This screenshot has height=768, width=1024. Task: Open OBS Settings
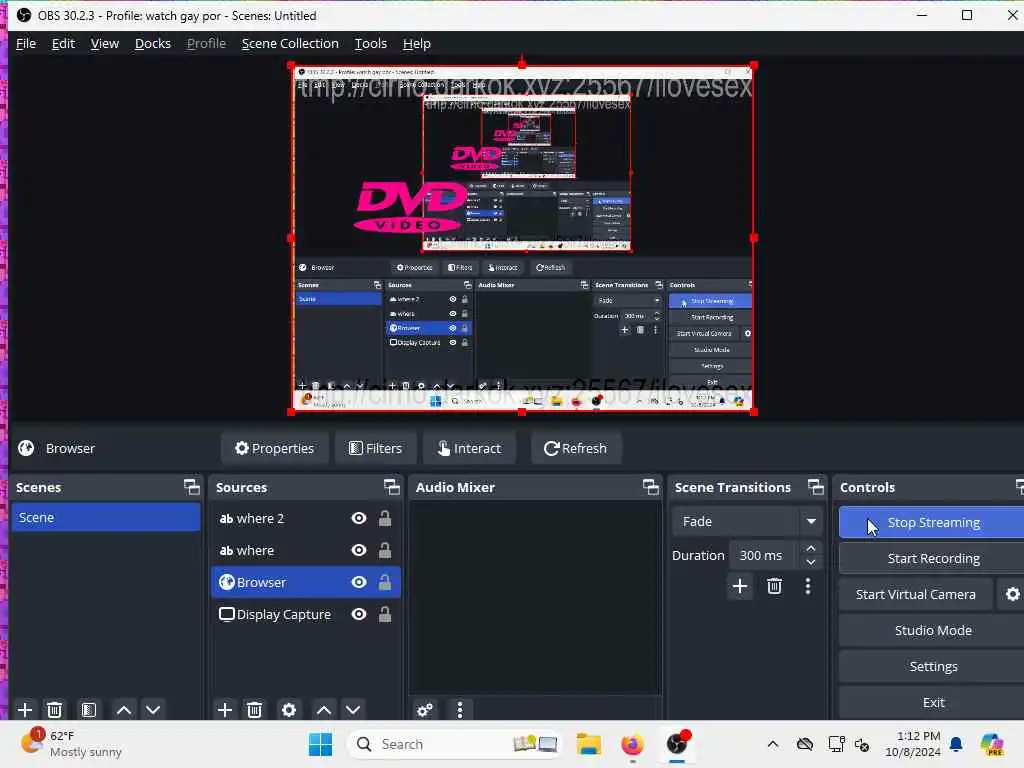(932, 666)
